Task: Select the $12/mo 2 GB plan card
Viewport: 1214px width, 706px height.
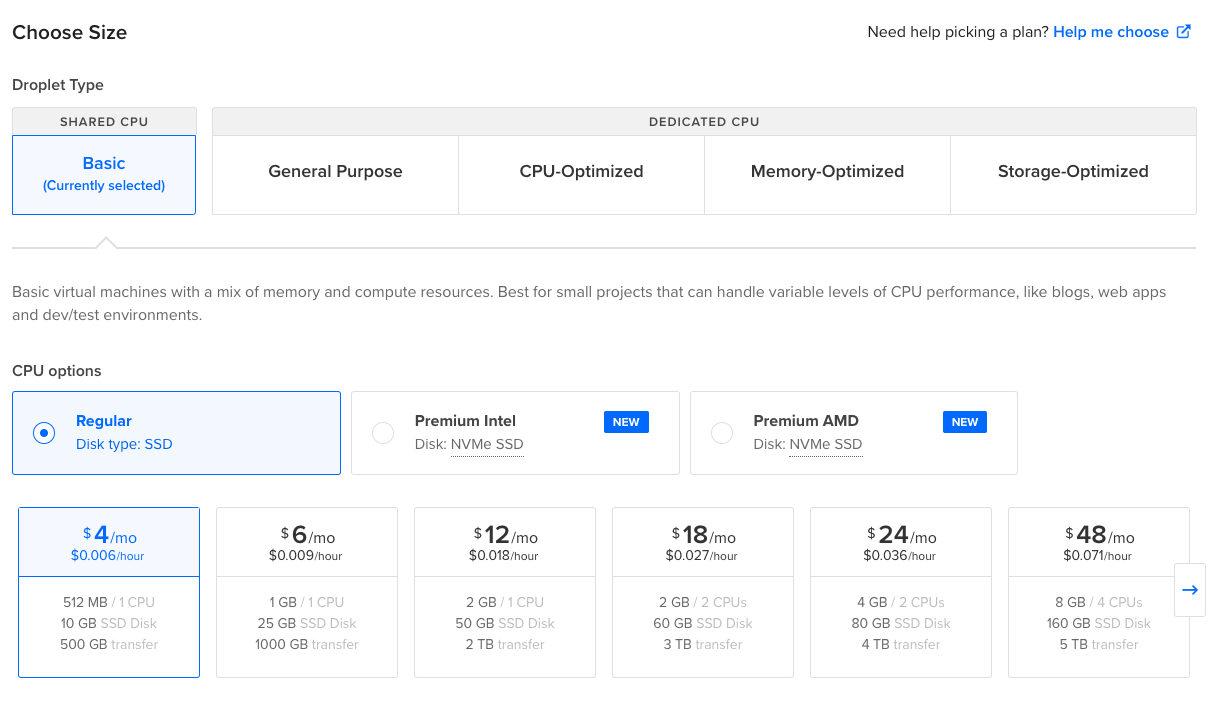Action: point(505,592)
